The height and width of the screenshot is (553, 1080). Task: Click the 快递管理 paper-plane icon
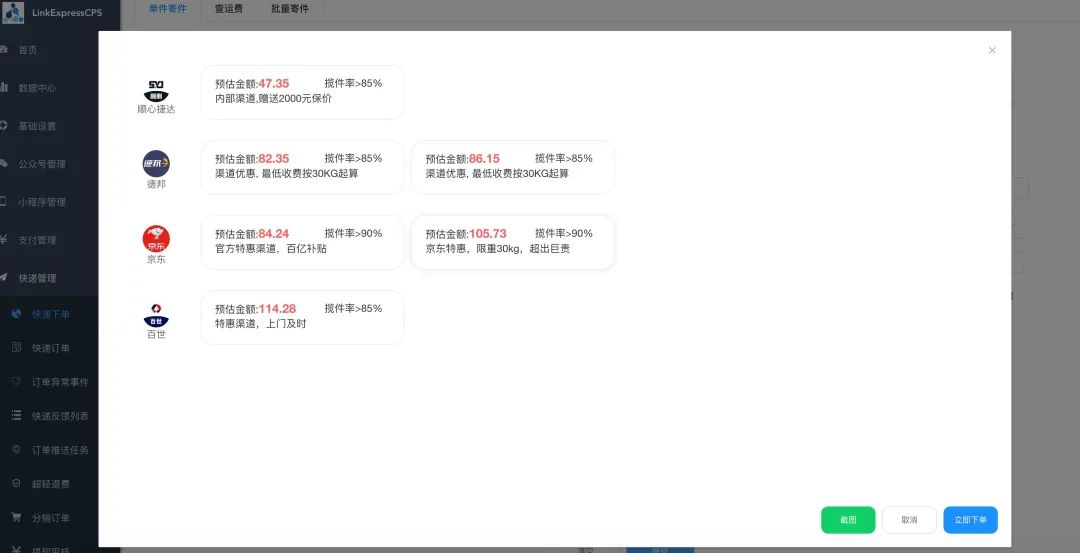tap(3, 278)
